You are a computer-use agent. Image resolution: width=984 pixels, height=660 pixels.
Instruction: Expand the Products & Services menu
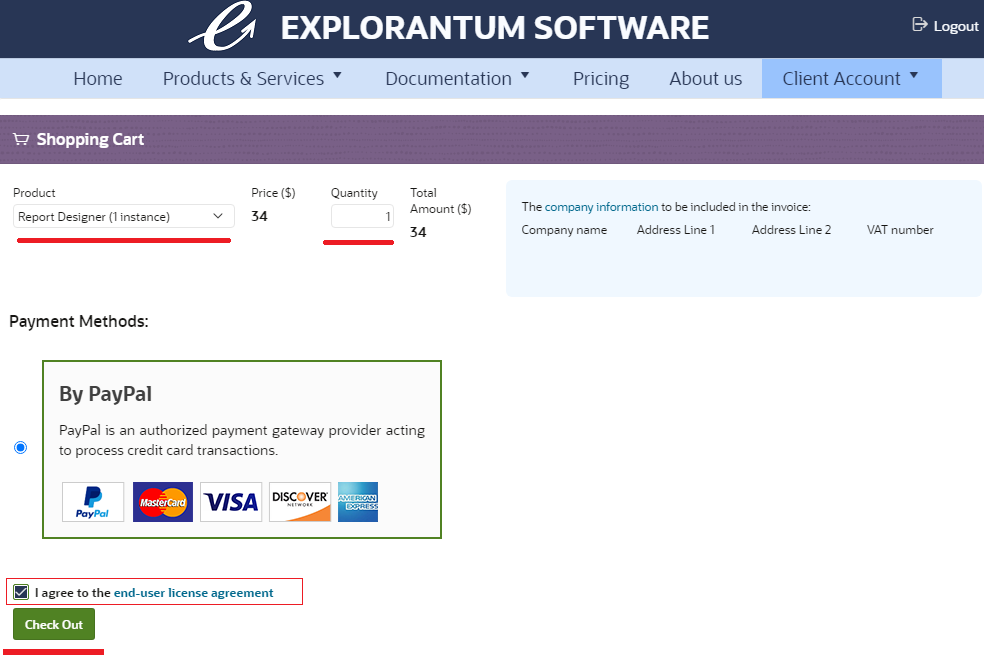pos(252,79)
